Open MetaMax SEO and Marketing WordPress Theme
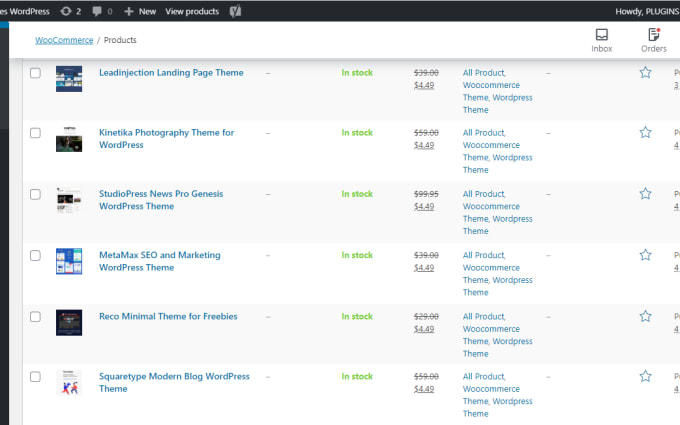 click(160, 261)
